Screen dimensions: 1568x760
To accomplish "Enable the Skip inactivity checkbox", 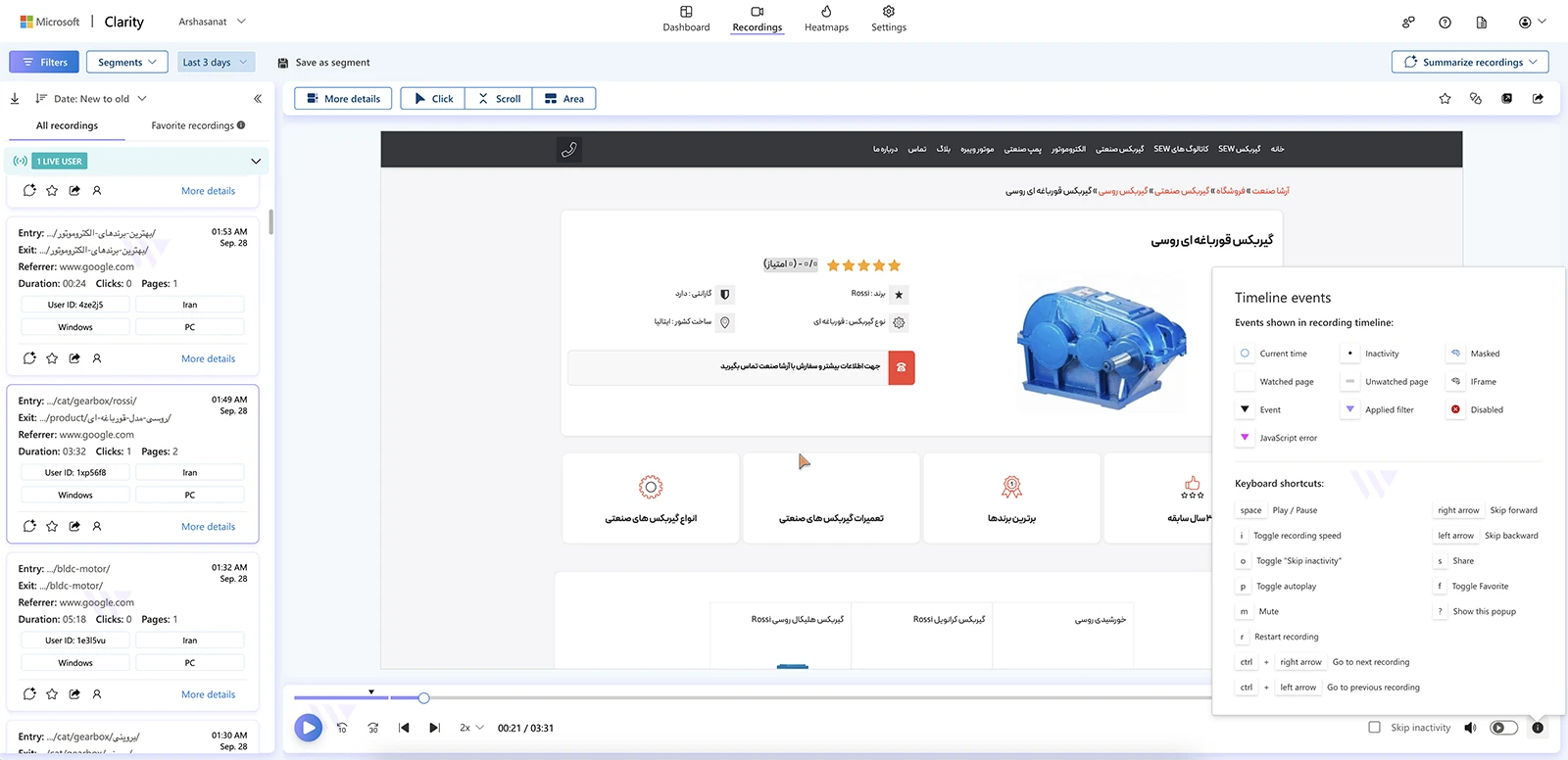I will point(1374,728).
